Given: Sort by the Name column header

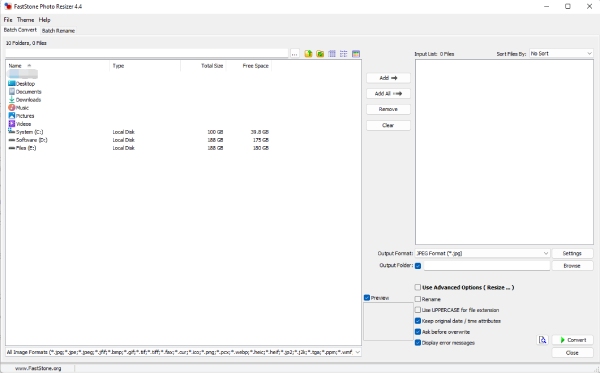Looking at the screenshot, I should pyautogui.click(x=58, y=66).
